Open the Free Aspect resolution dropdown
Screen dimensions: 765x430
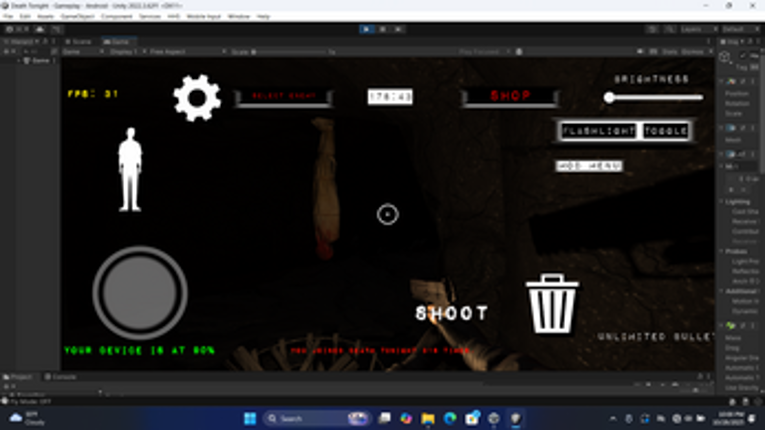[187, 52]
